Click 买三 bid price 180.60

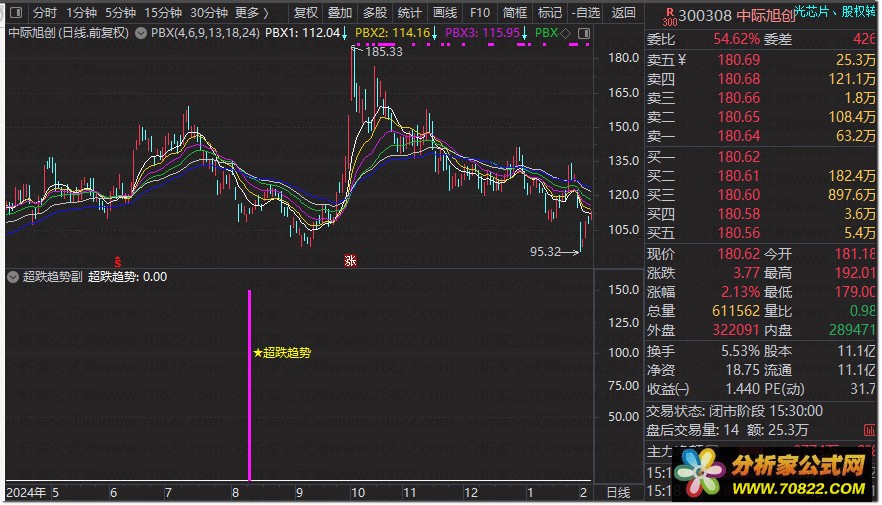[739, 195]
